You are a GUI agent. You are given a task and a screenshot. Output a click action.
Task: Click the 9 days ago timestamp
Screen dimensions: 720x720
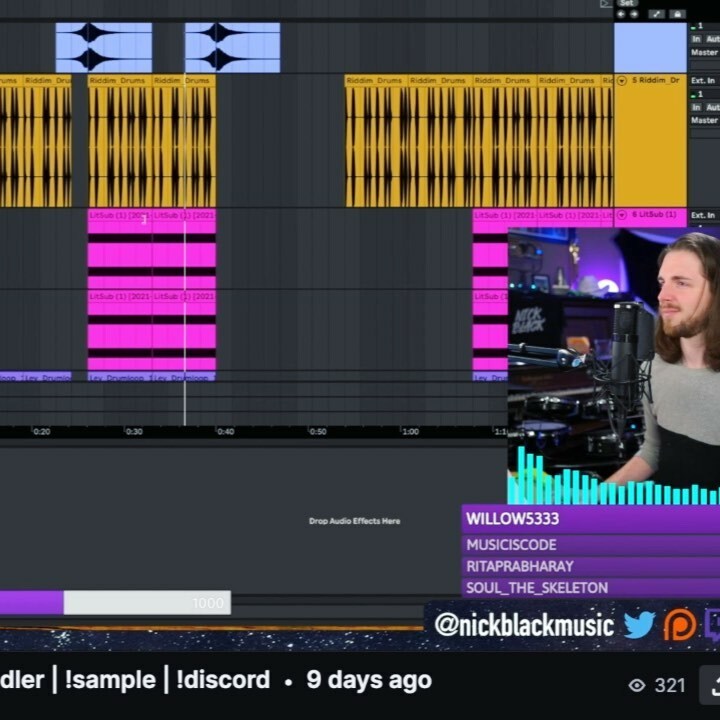point(369,680)
